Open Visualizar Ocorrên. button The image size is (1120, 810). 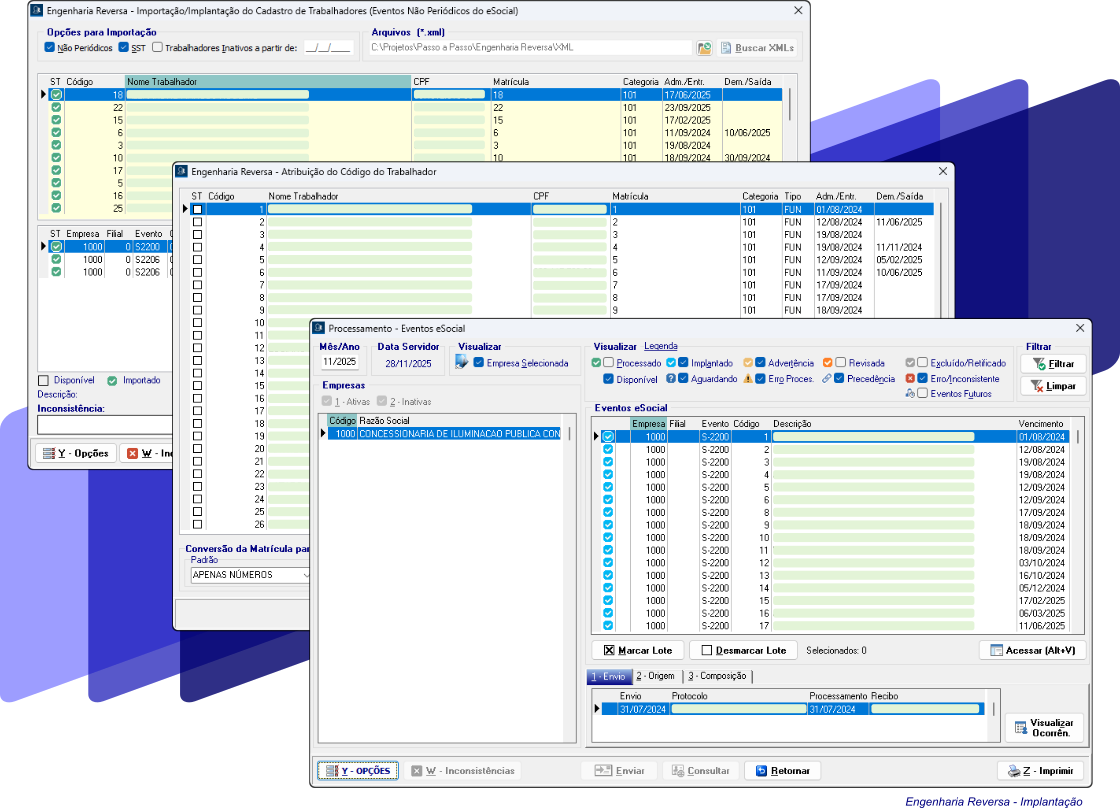coord(1043,727)
